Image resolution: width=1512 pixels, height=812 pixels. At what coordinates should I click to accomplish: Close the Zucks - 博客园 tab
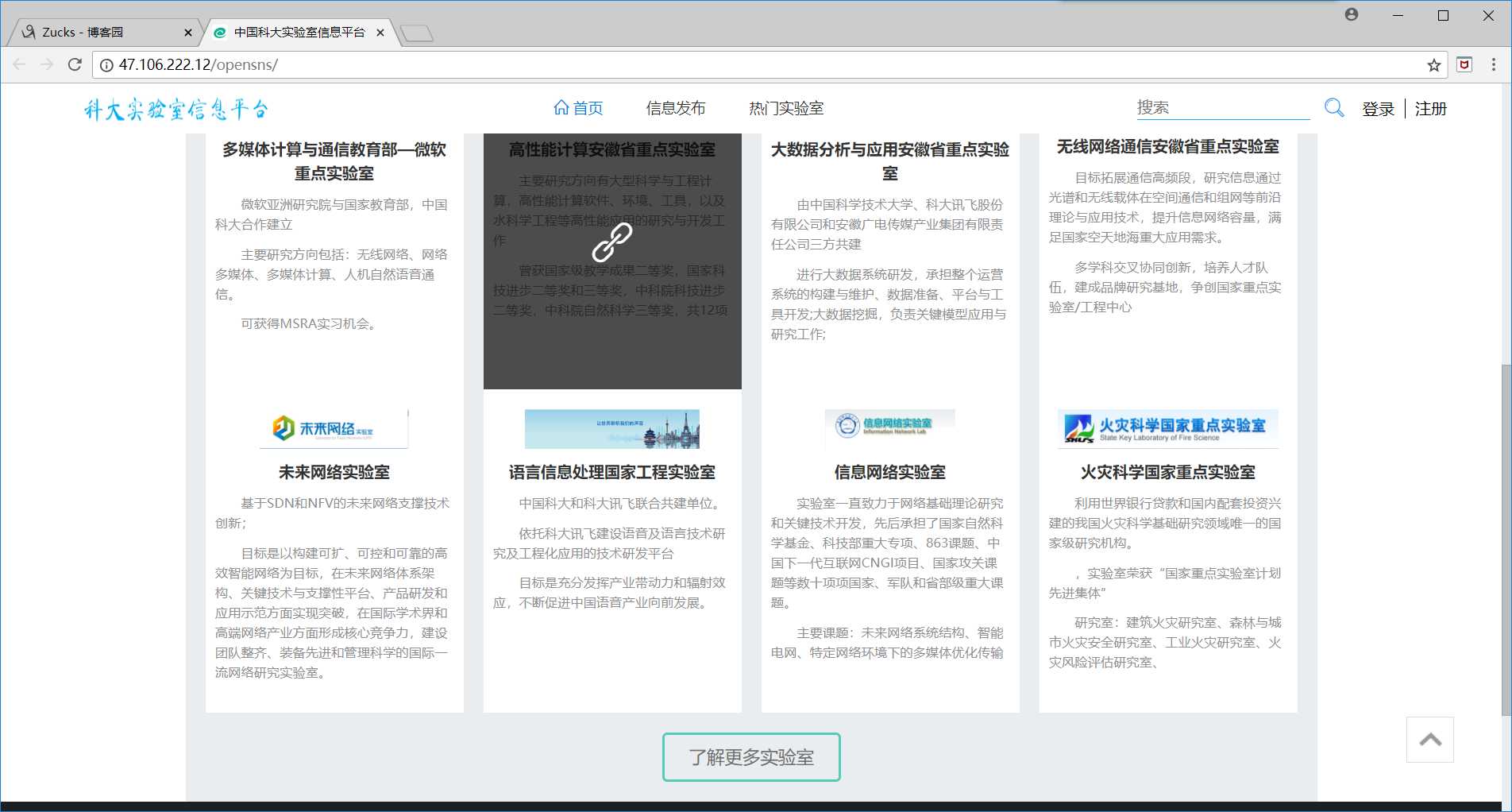(x=188, y=33)
